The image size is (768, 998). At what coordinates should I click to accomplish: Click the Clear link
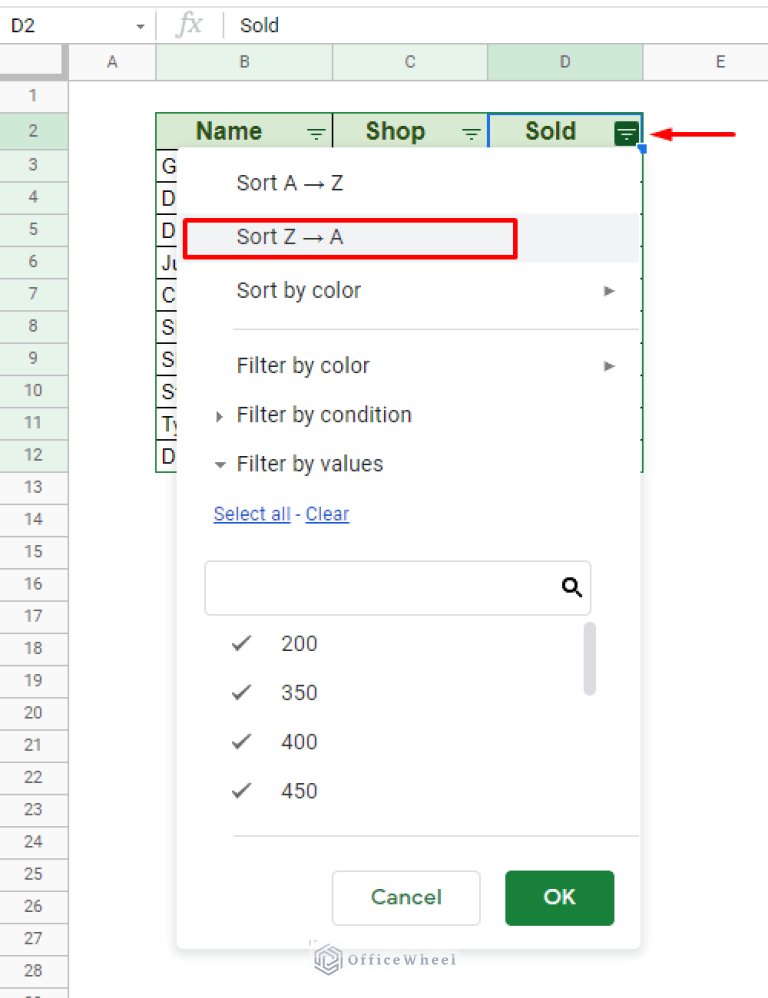(x=327, y=514)
